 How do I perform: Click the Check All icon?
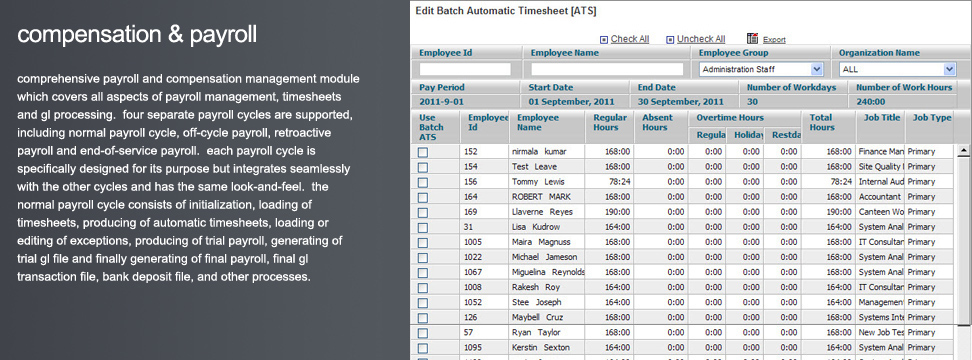(604, 39)
